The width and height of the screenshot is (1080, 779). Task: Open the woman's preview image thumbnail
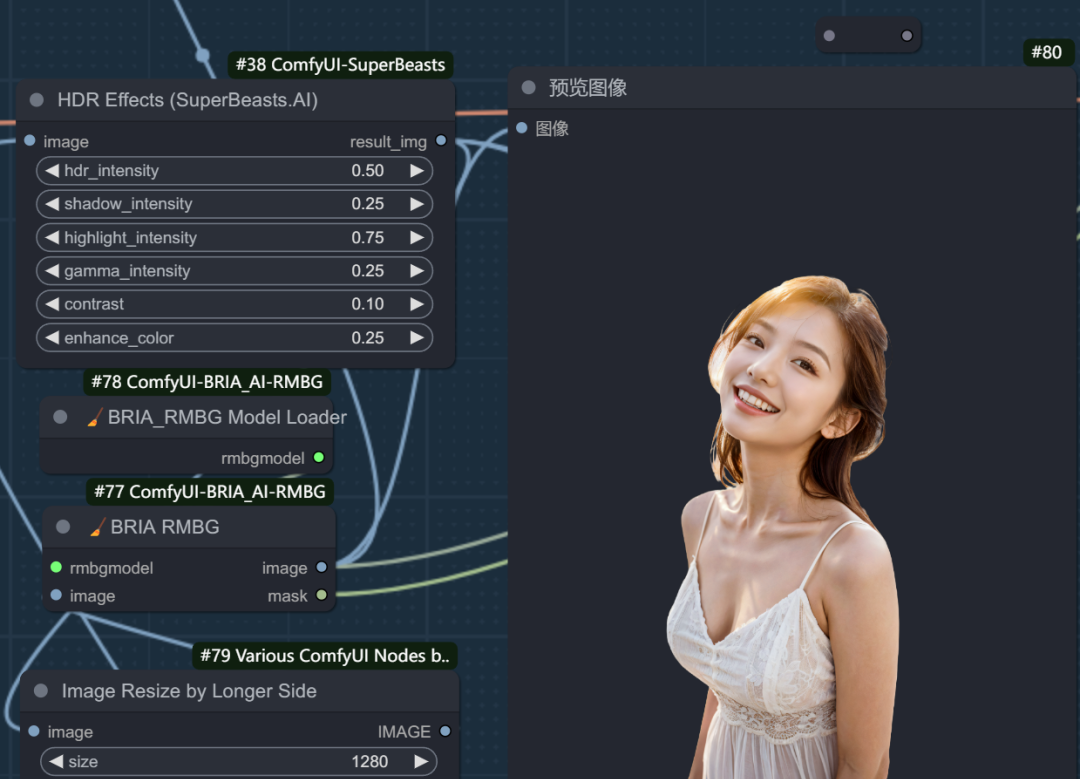pos(782,527)
